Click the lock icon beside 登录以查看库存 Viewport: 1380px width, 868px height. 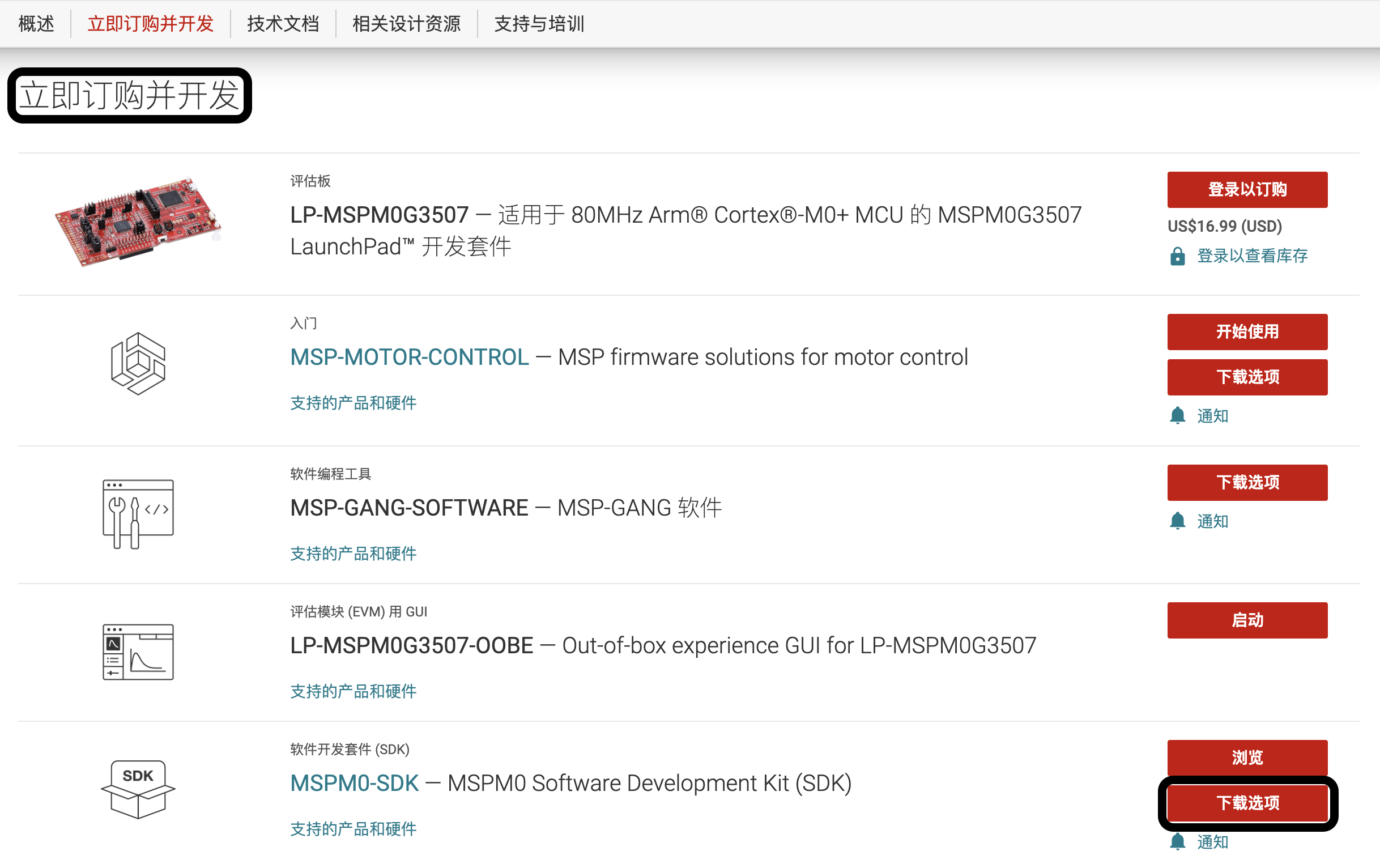pos(1177,256)
